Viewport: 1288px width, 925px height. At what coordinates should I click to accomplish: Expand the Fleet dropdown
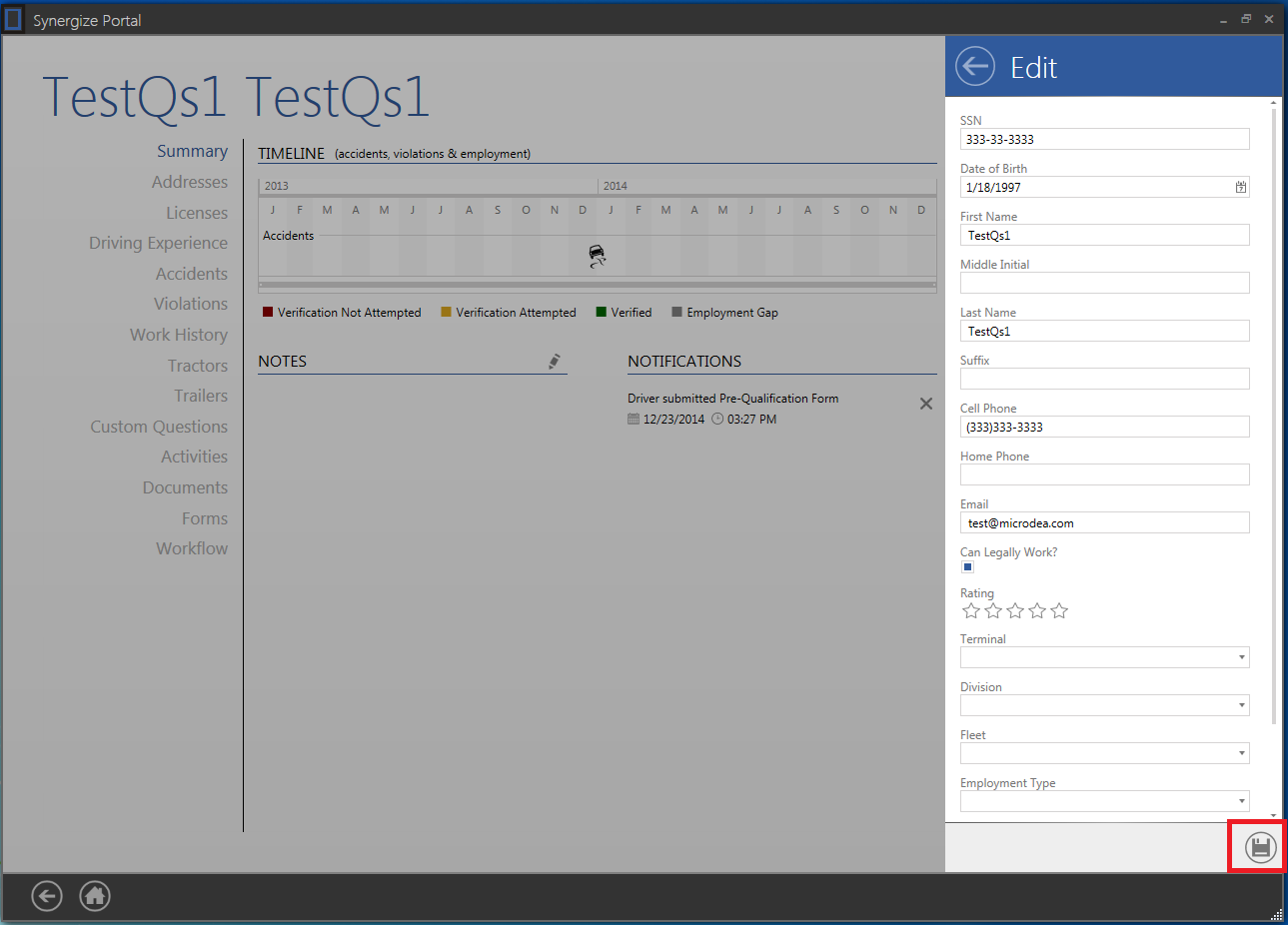pos(1242,753)
